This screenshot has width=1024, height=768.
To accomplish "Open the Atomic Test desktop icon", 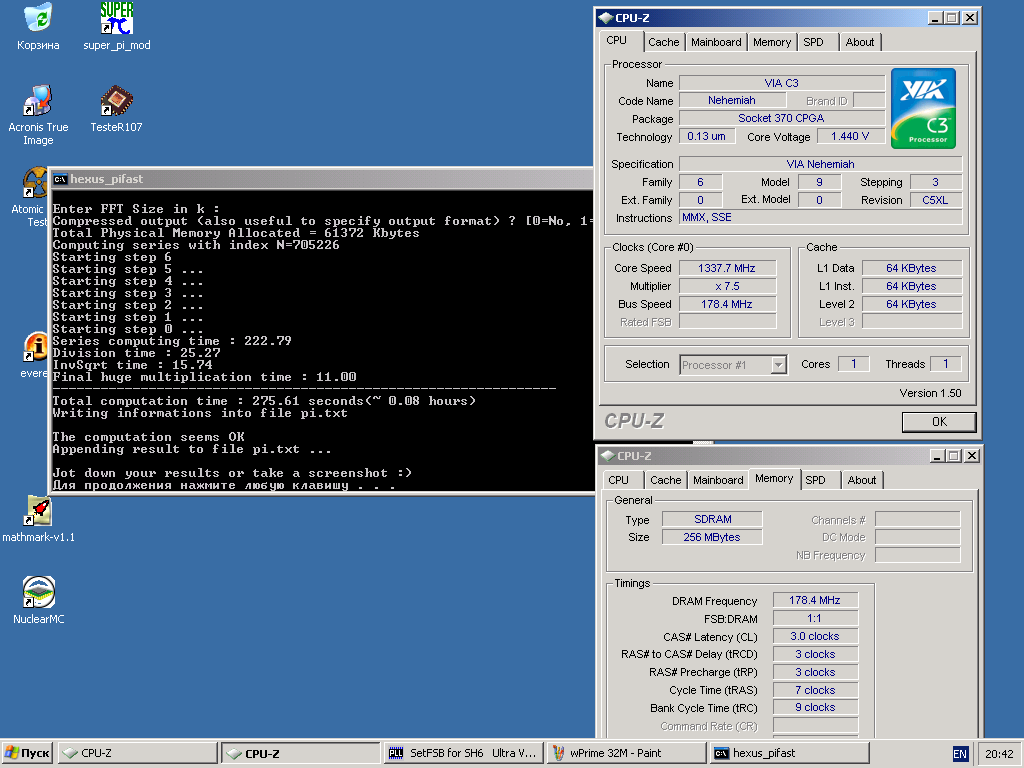I will (x=34, y=183).
